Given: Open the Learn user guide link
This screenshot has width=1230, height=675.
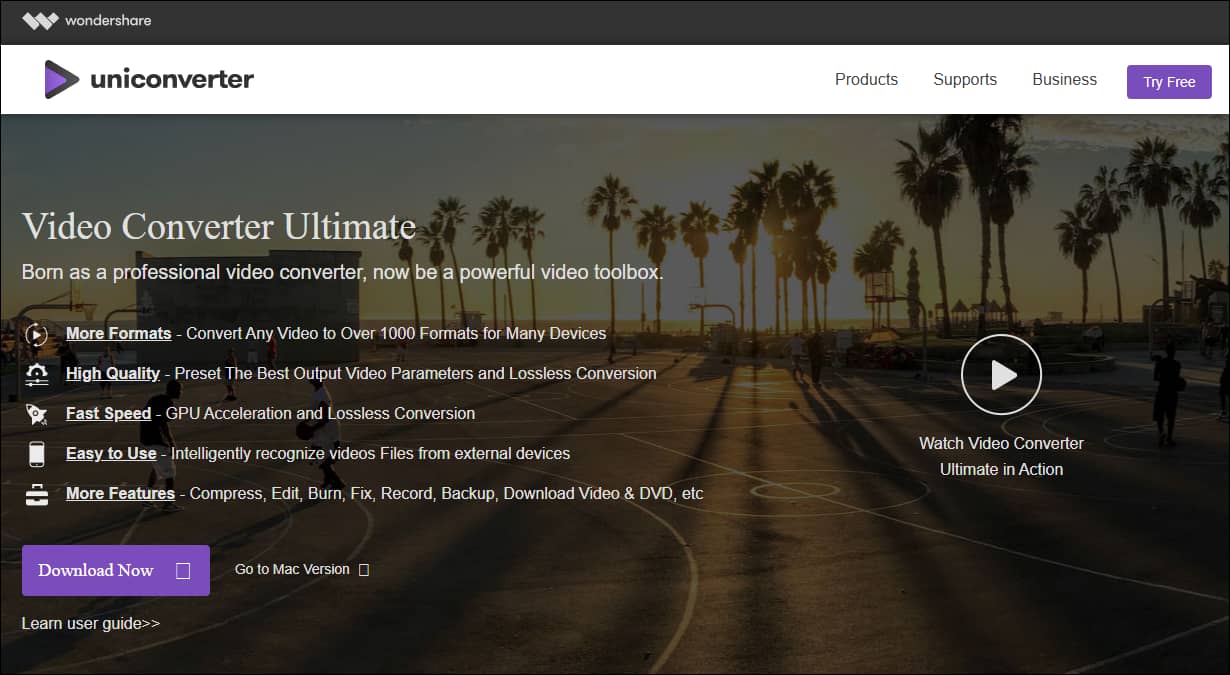Looking at the screenshot, I should (90, 623).
